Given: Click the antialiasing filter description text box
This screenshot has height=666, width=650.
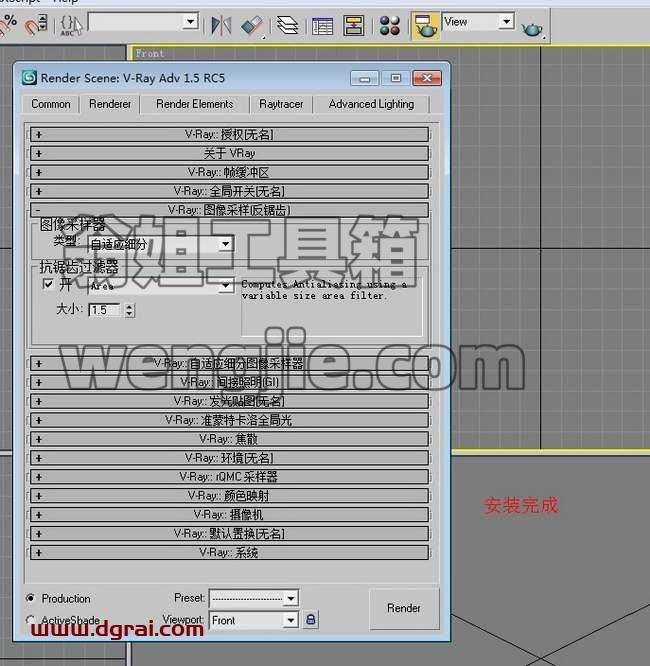Looking at the screenshot, I should pyautogui.click(x=332, y=307).
